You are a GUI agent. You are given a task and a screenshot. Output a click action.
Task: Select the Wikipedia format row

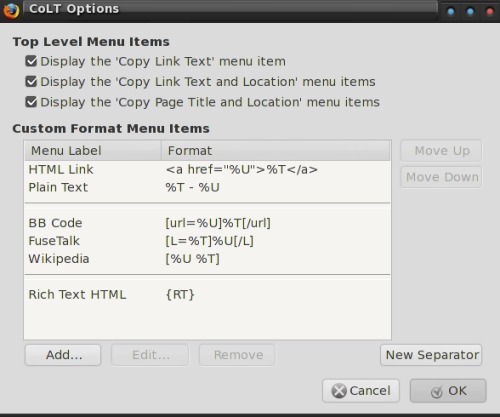pos(207,259)
